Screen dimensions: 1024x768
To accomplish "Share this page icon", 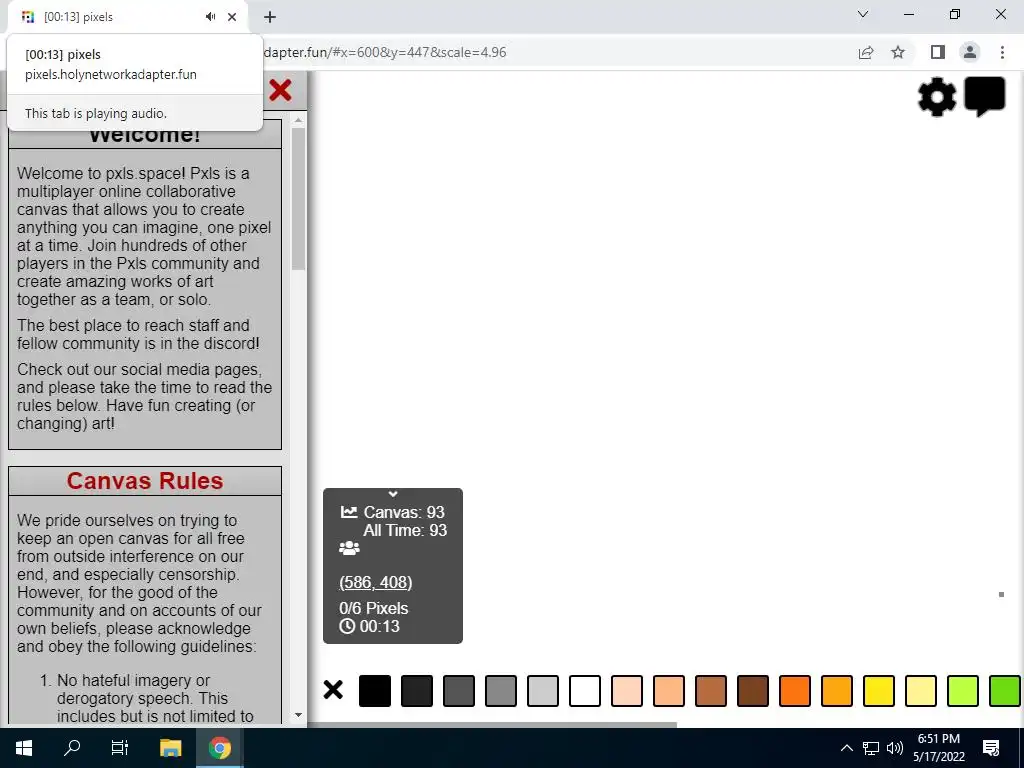I will [866, 52].
